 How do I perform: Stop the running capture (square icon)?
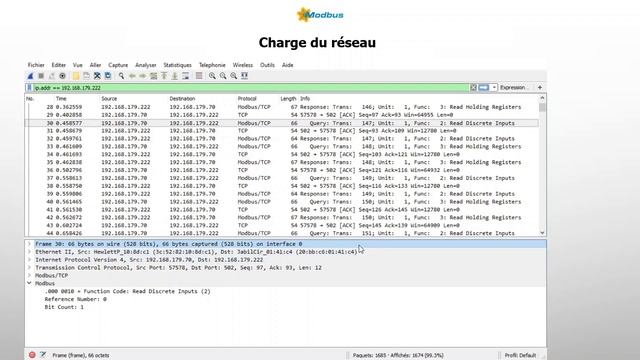(x=41, y=76)
